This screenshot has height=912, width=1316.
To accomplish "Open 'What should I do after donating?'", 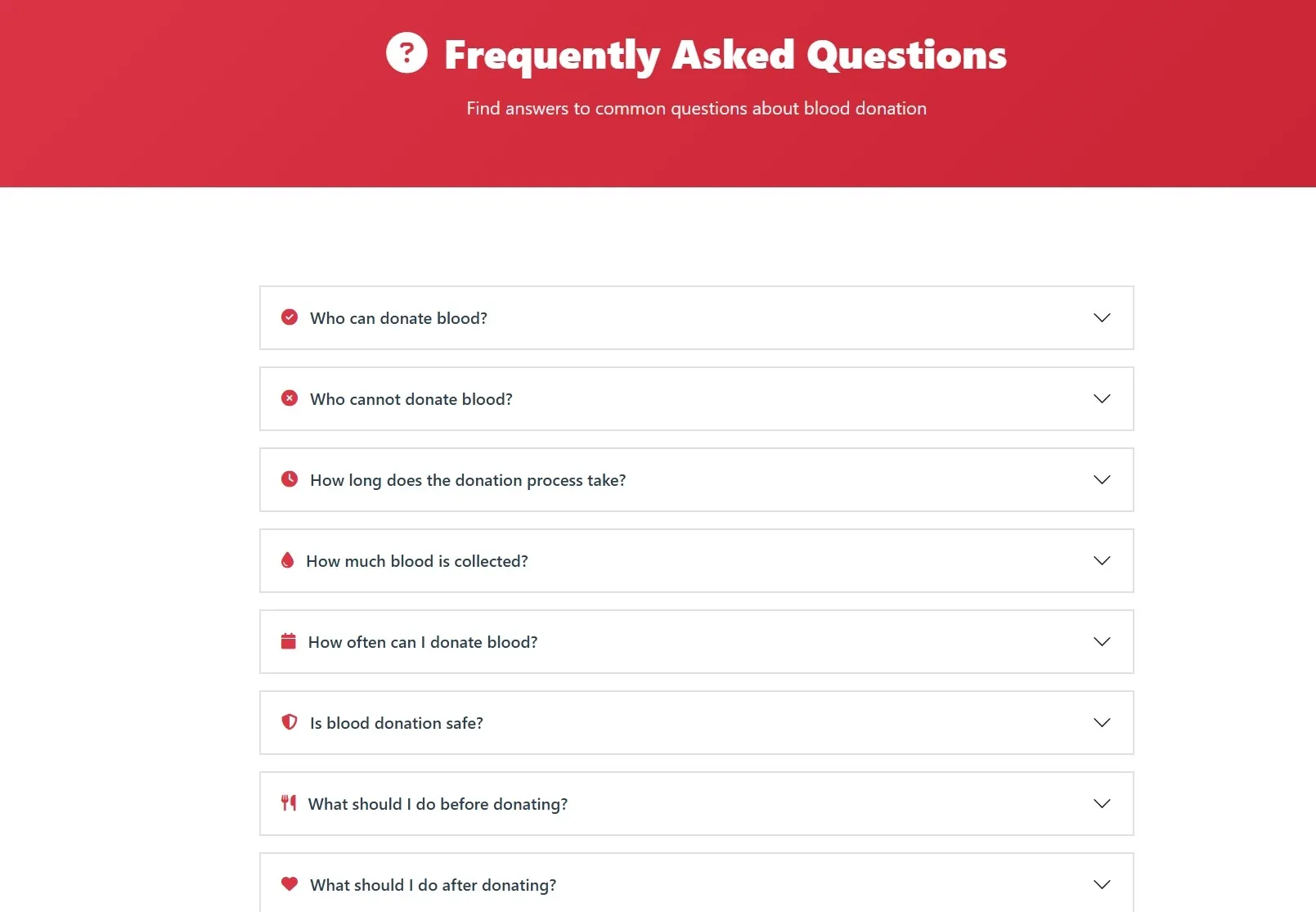I will (x=1102, y=884).
